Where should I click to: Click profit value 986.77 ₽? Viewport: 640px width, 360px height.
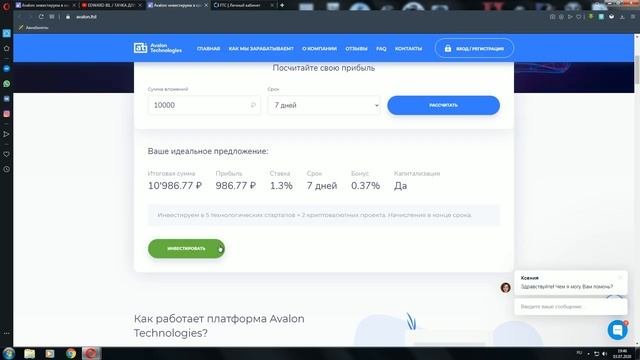pyautogui.click(x=236, y=186)
